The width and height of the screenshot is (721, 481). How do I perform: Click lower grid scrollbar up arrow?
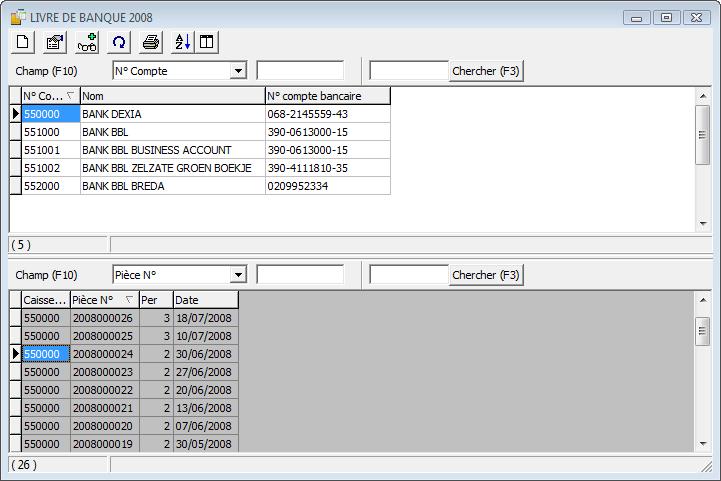point(703,300)
